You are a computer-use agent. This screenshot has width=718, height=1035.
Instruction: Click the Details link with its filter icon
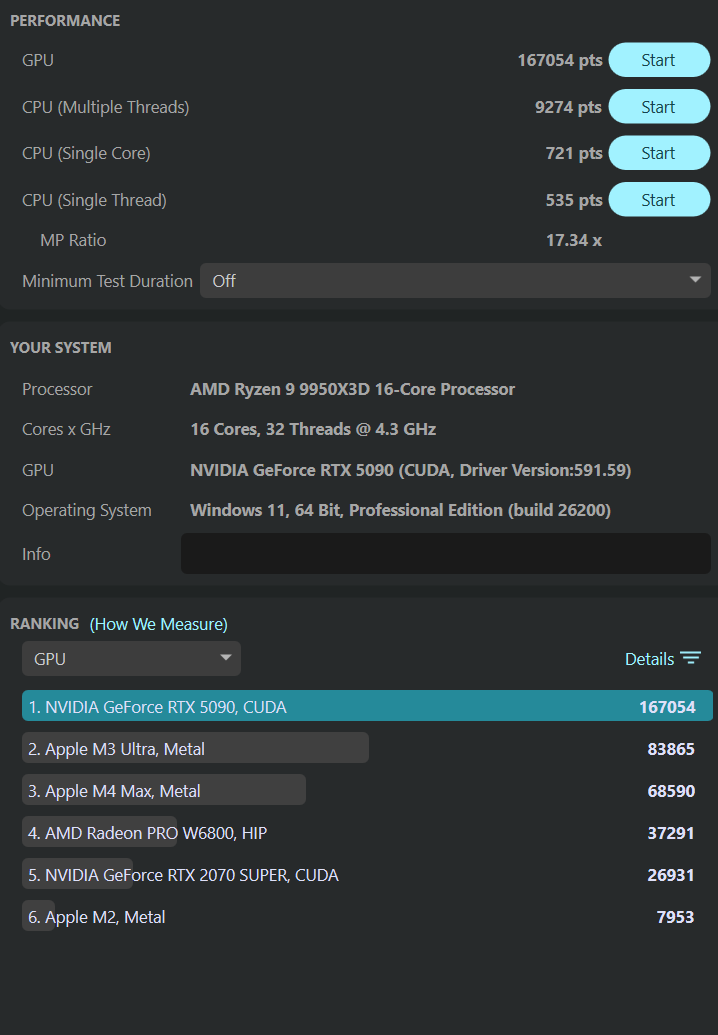click(x=663, y=659)
